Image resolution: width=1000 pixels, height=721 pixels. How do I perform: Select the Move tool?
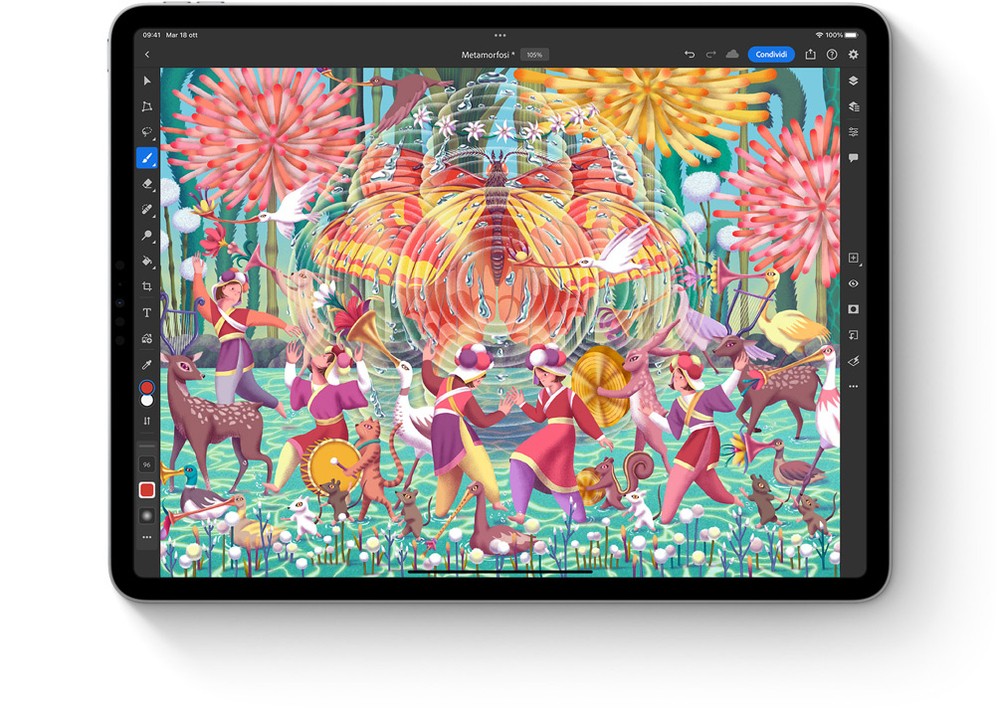(x=147, y=81)
